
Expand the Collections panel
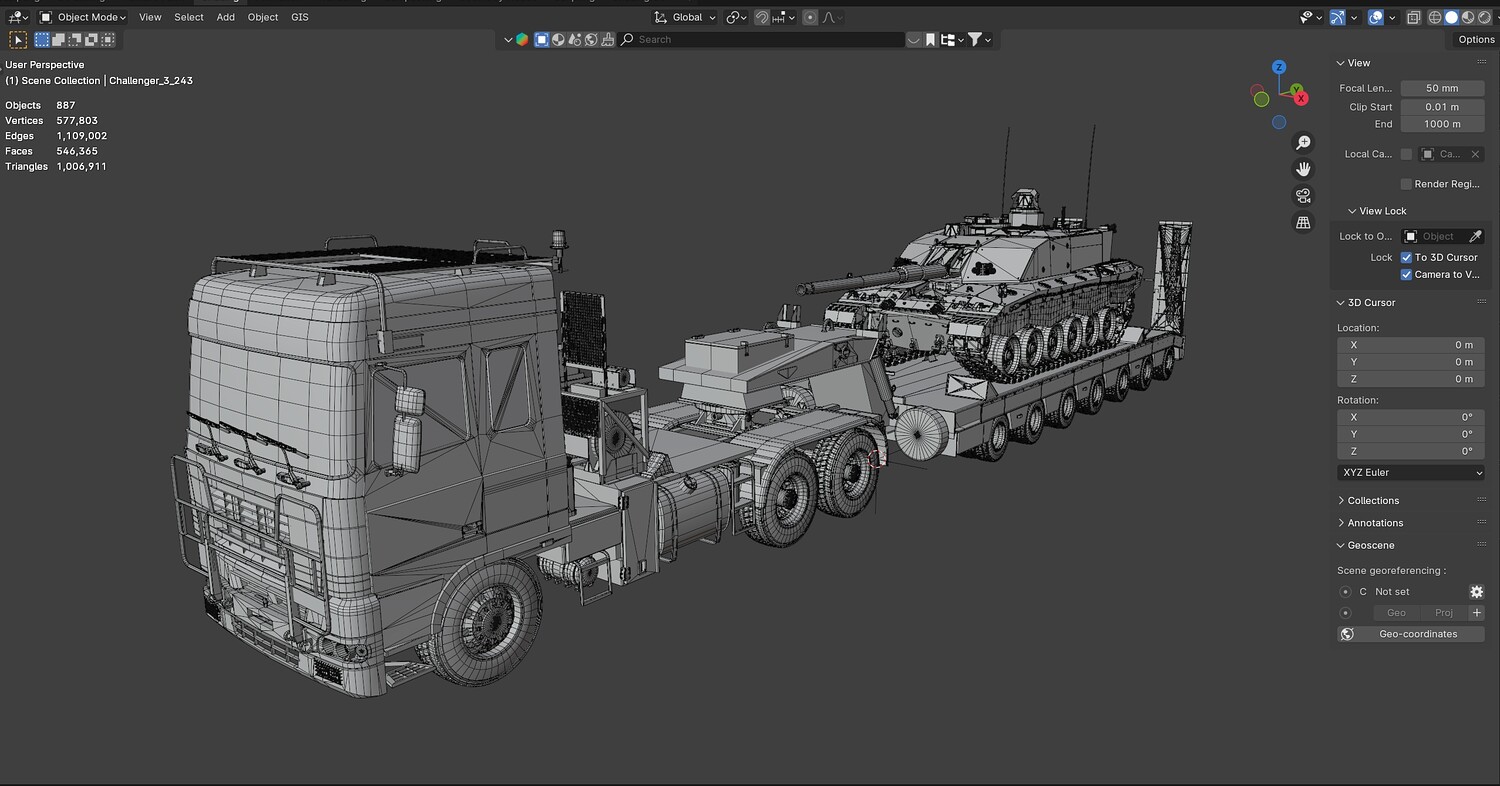[x=1368, y=500]
